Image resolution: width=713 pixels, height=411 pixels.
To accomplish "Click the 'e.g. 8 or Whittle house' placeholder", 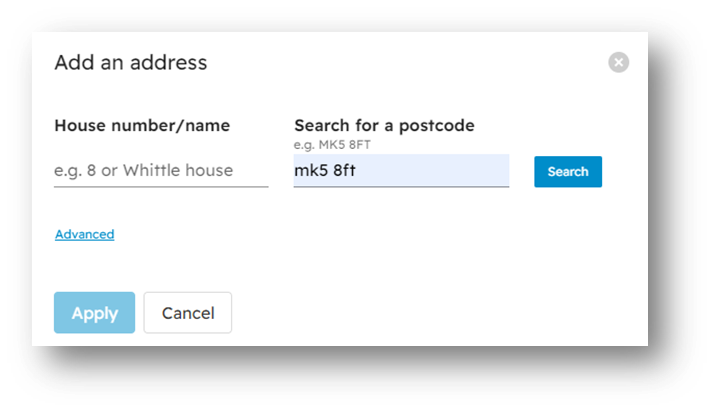I will click(143, 170).
